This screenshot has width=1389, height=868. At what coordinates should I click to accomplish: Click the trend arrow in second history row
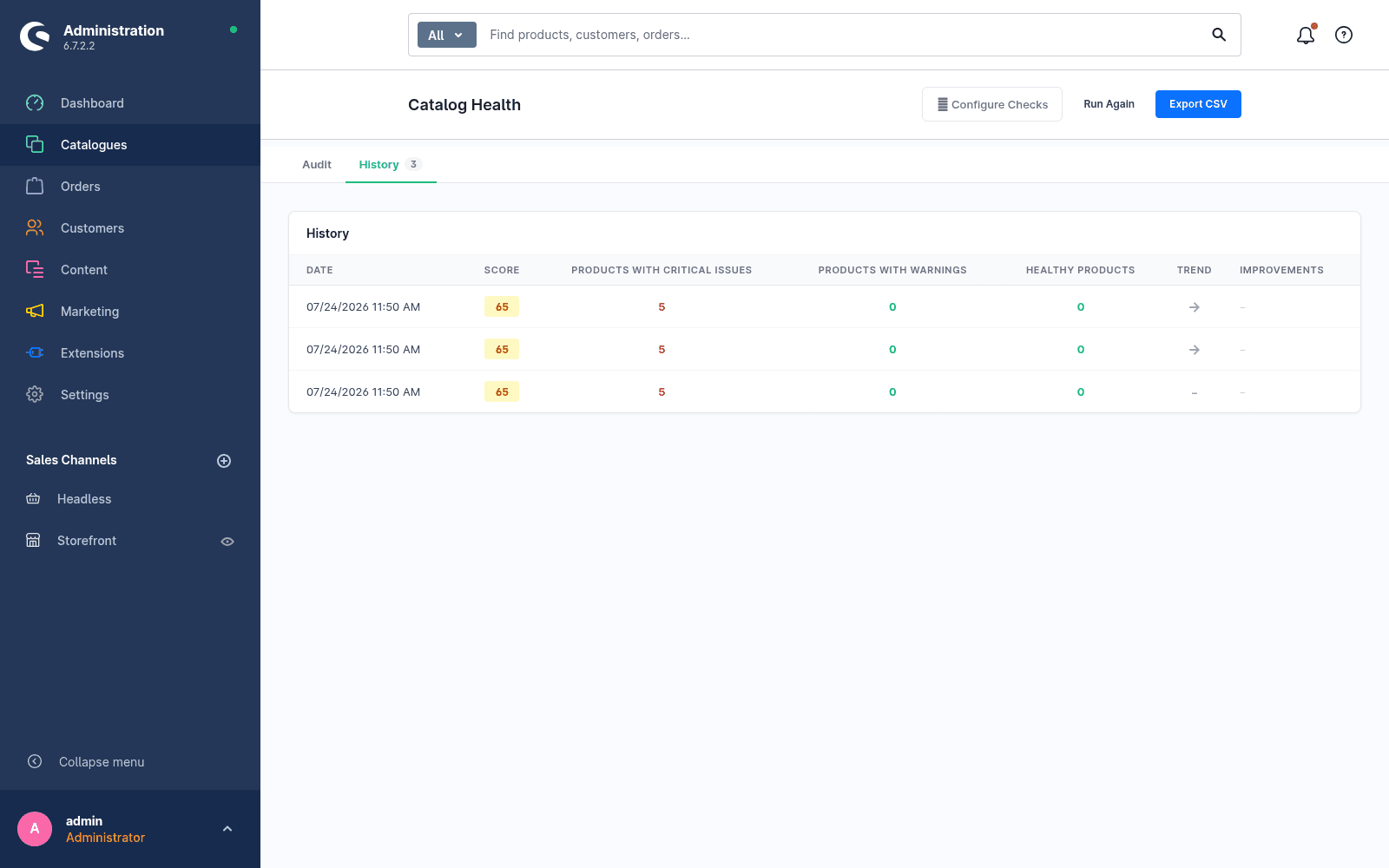click(x=1195, y=350)
